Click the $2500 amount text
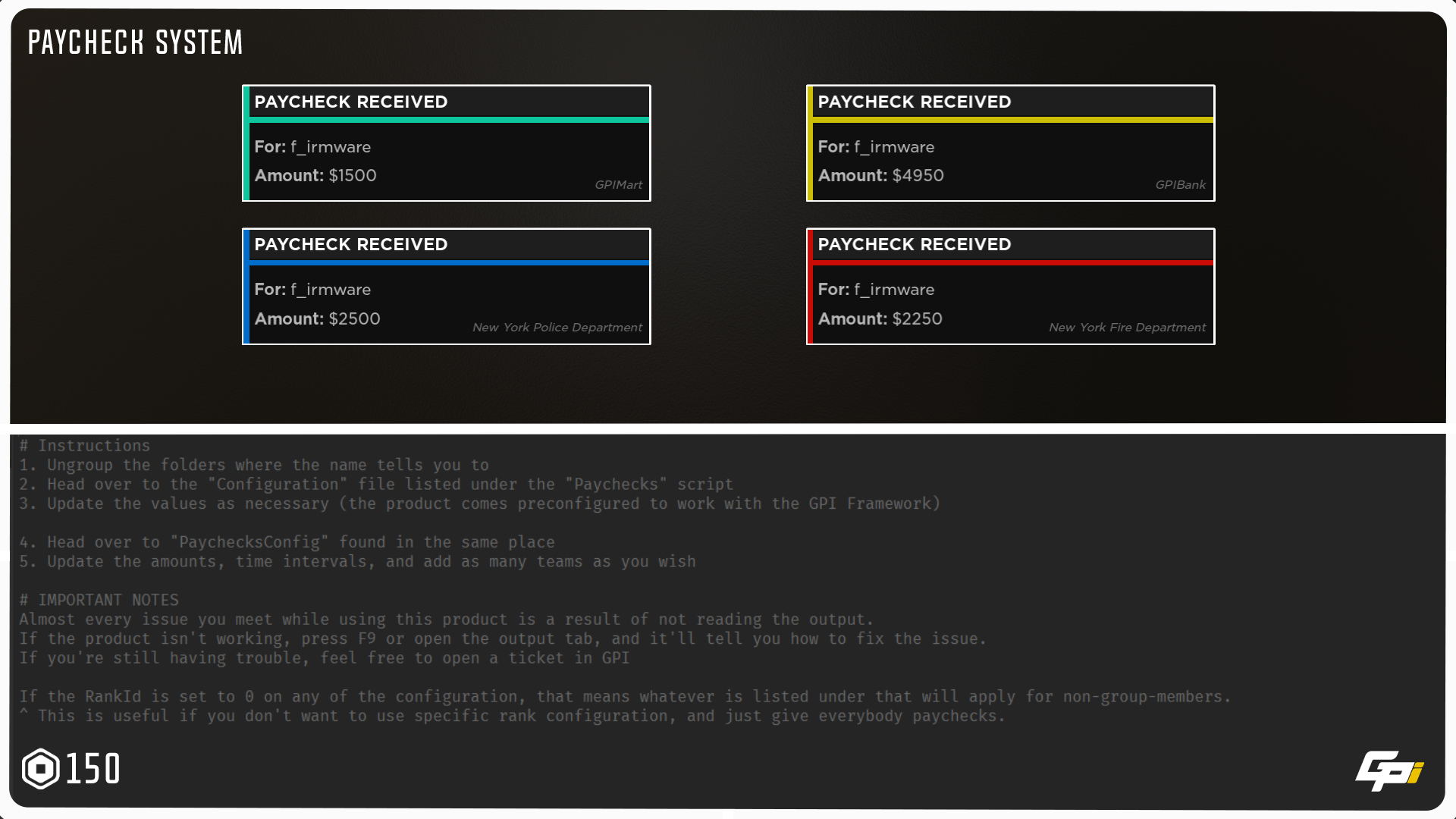This screenshot has height=819, width=1456. point(354,318)
